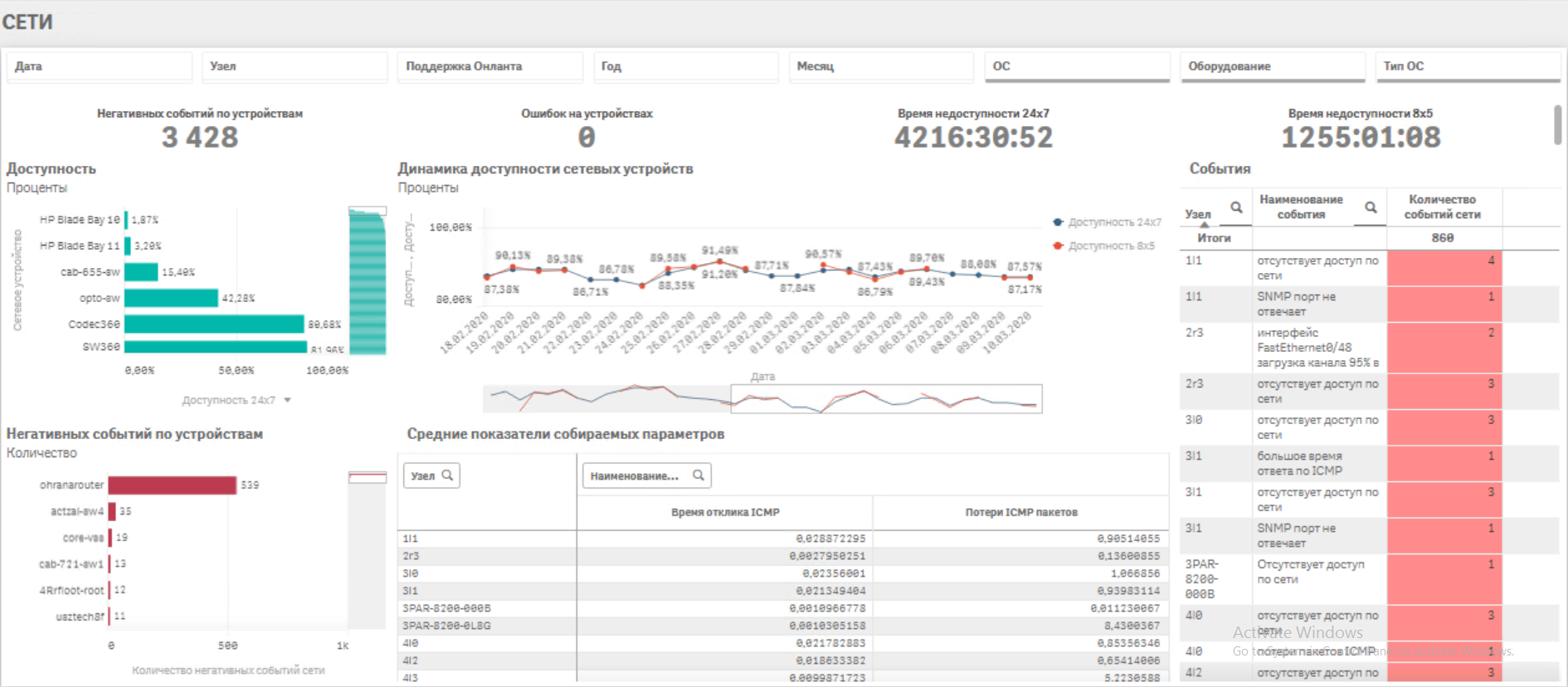Viewport: 1568px width, 687px height.
Task: Click Время недоступности 24x7 KPI value
Action: (973, 138)
